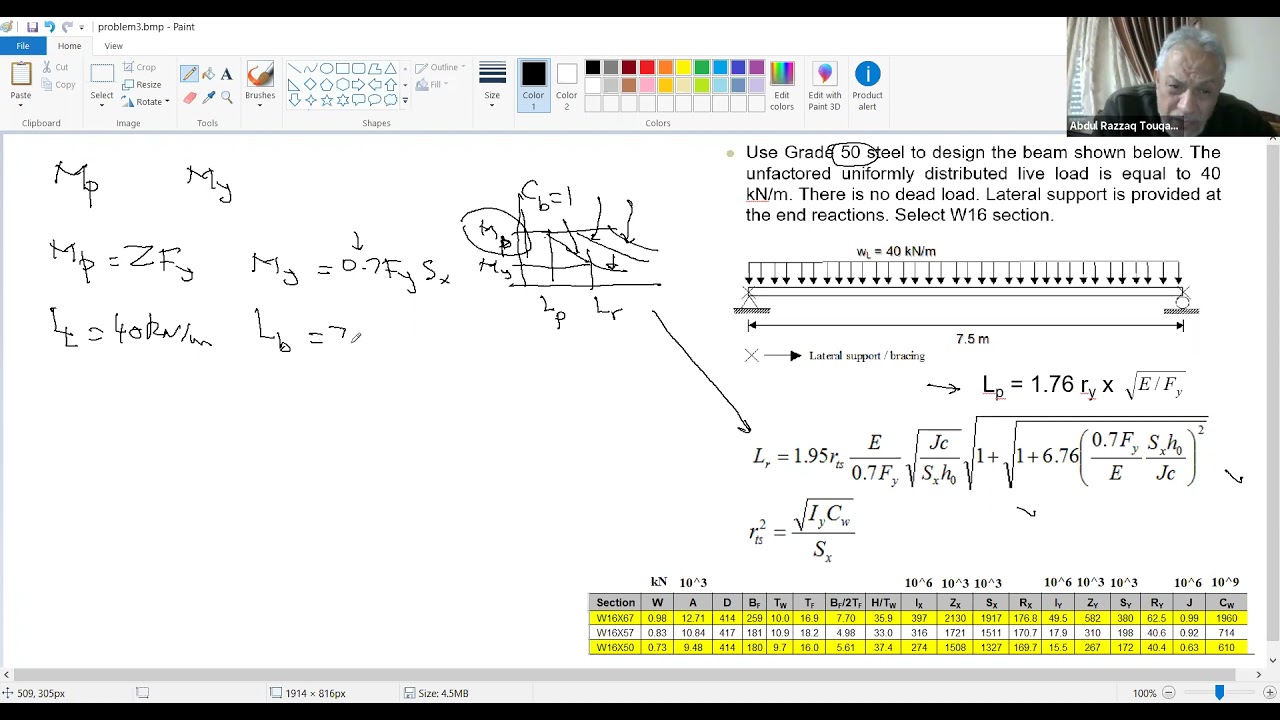Viewport: 1280px width, 720px height.
Task: Save the file from Quick Access toolbar
Action: pos(32,27)
